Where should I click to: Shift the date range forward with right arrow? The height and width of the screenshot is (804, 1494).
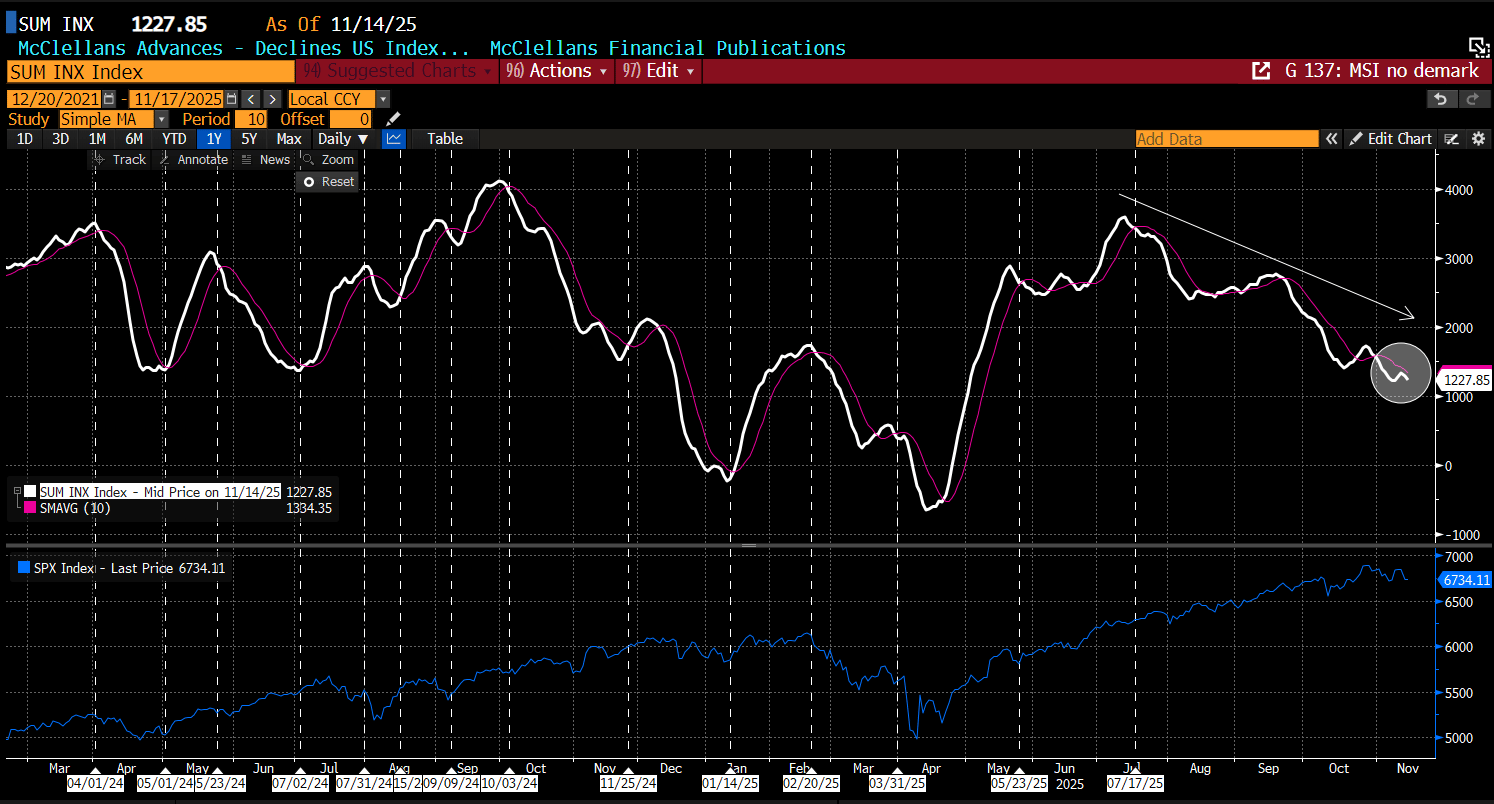(271, 99)
